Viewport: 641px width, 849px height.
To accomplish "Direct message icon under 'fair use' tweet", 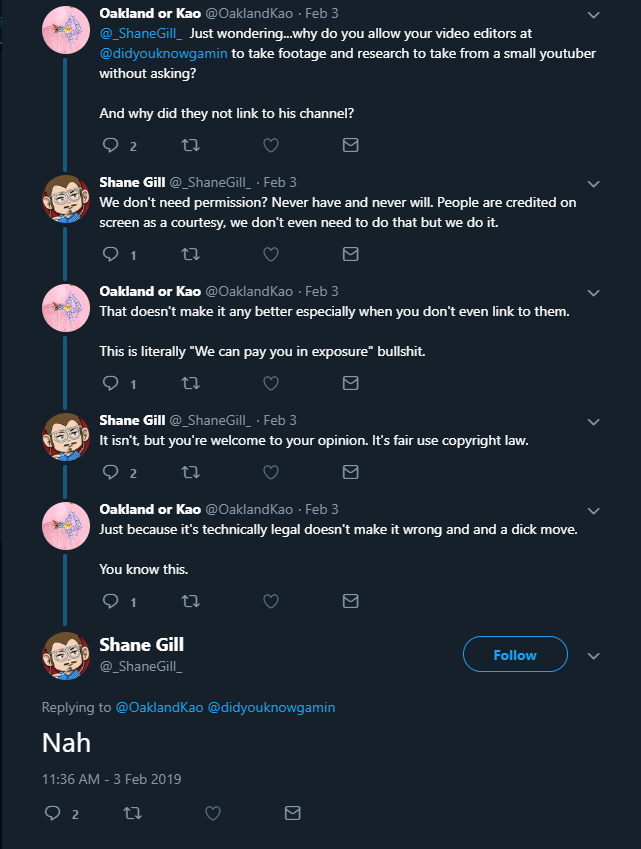I will click(x=350, y=472).
